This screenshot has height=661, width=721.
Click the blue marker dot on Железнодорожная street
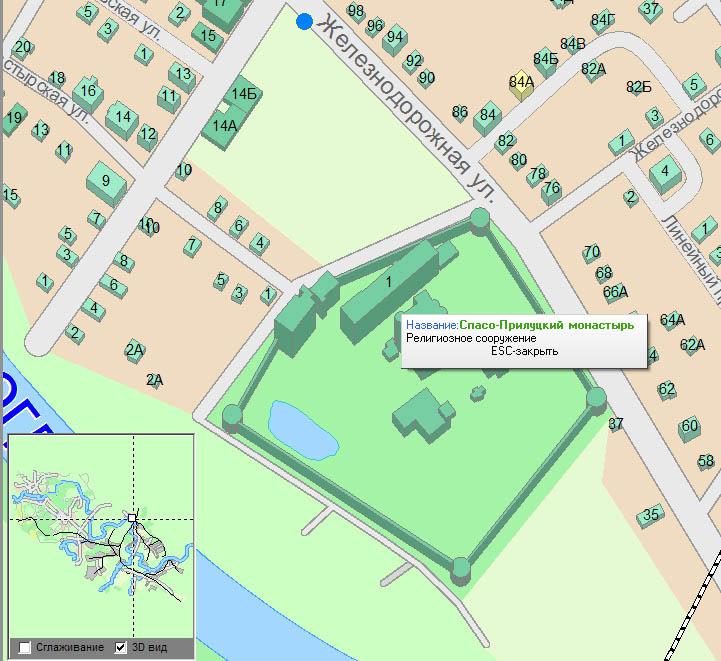click(305, 21)
